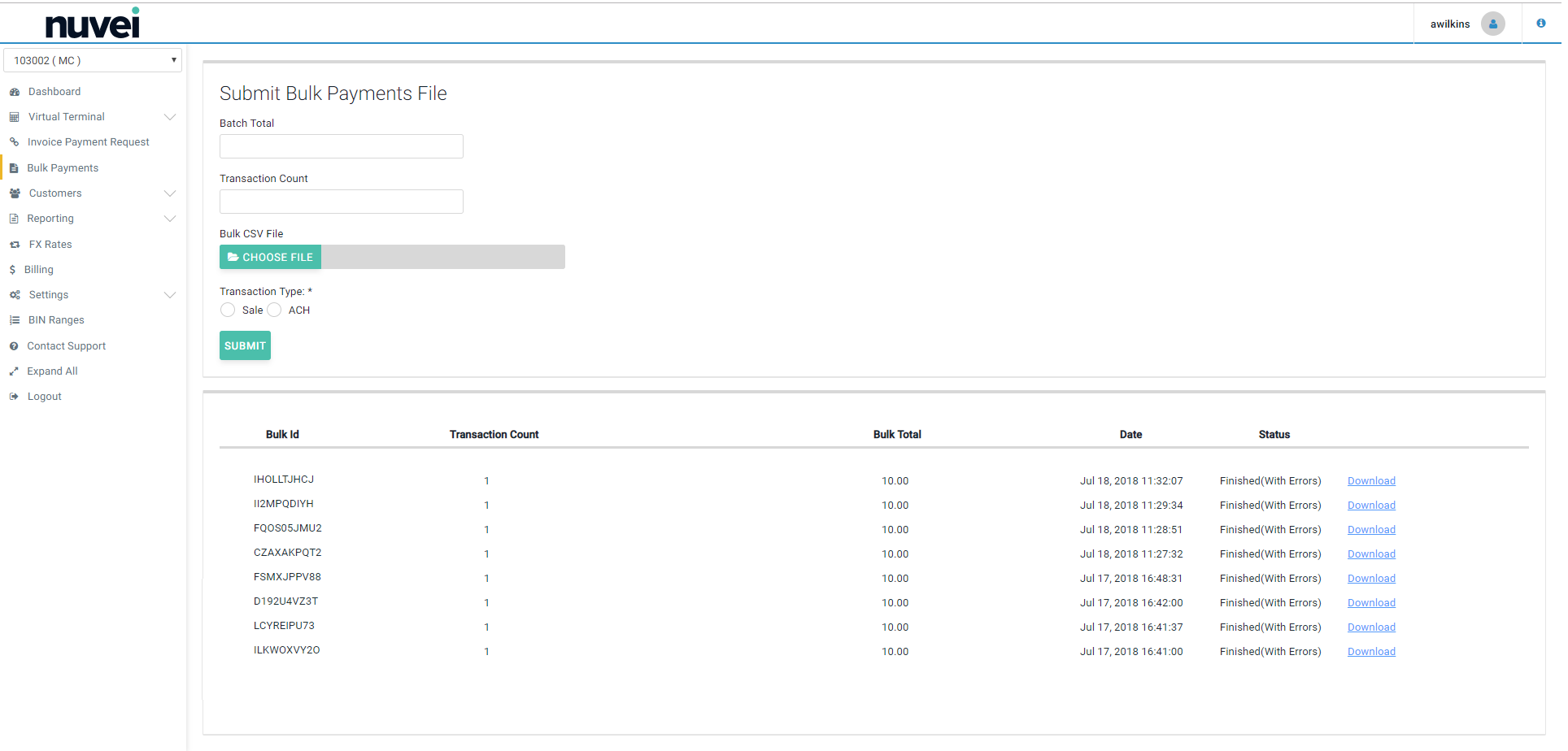Image resolution: width=1568 pixels, height=751 pixels.
Task: Select the Dashboard icon in the sidebar
Action: tap(14, 91)
